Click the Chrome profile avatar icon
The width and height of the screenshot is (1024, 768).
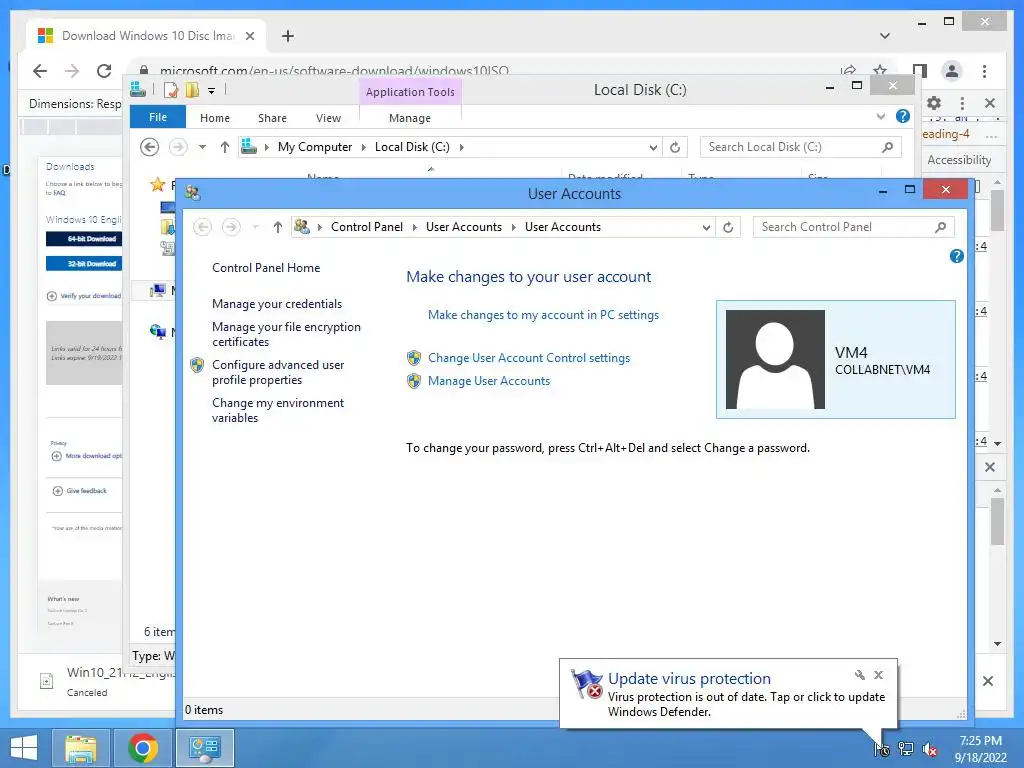(952, 71)
